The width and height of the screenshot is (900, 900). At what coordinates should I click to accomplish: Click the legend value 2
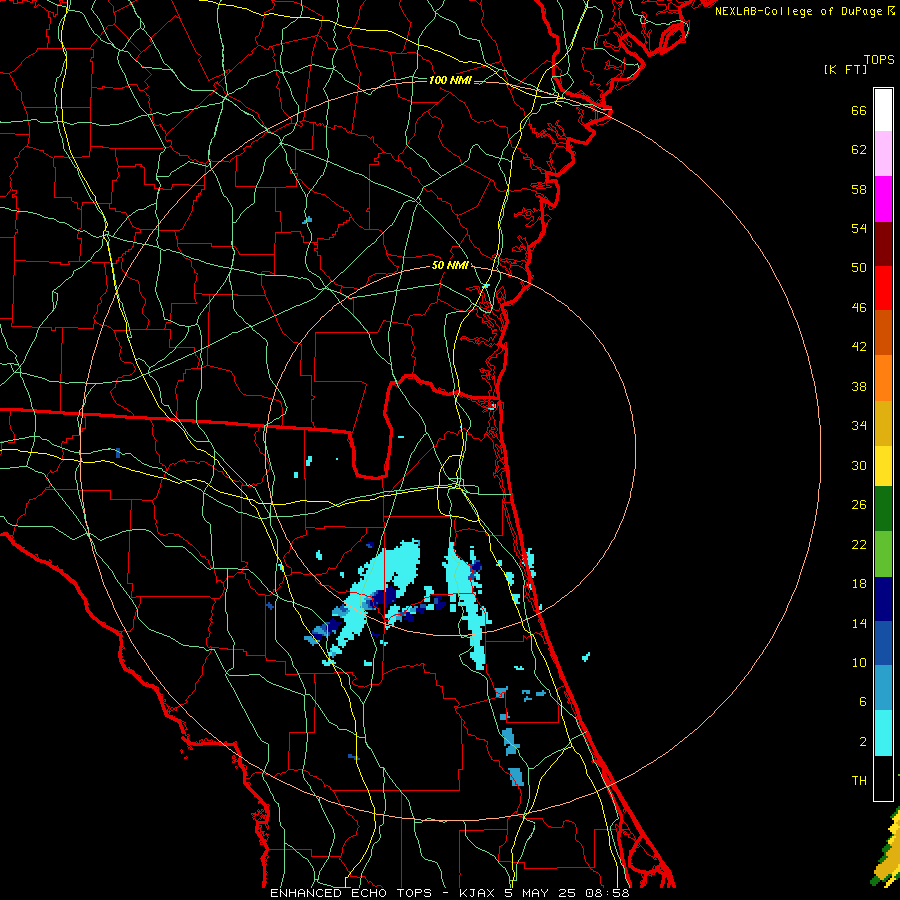pos(863,742)
